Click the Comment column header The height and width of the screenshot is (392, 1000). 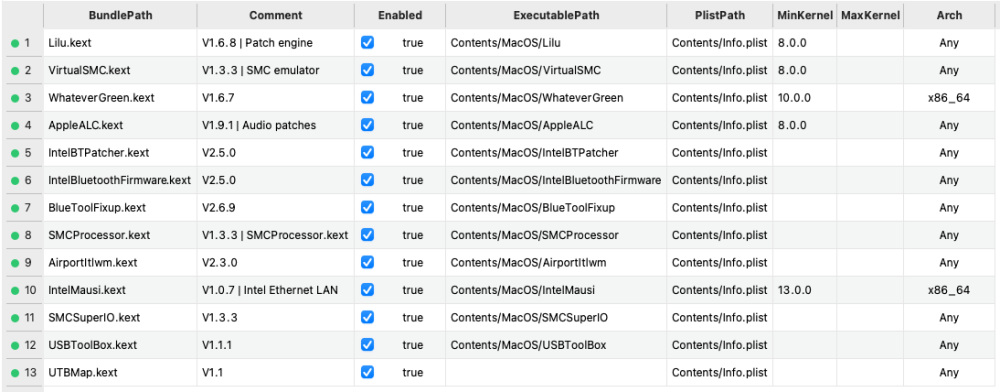[x=276, y=15]
